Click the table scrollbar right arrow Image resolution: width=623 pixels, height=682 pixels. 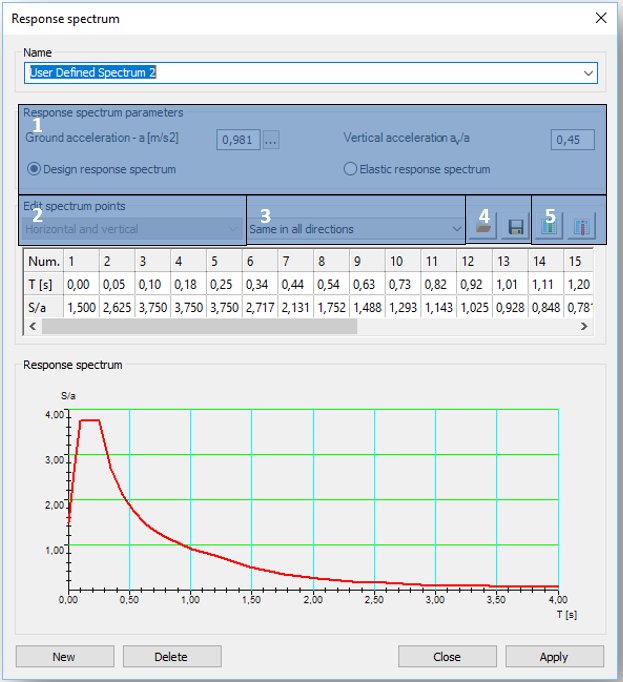pos(584,326)
